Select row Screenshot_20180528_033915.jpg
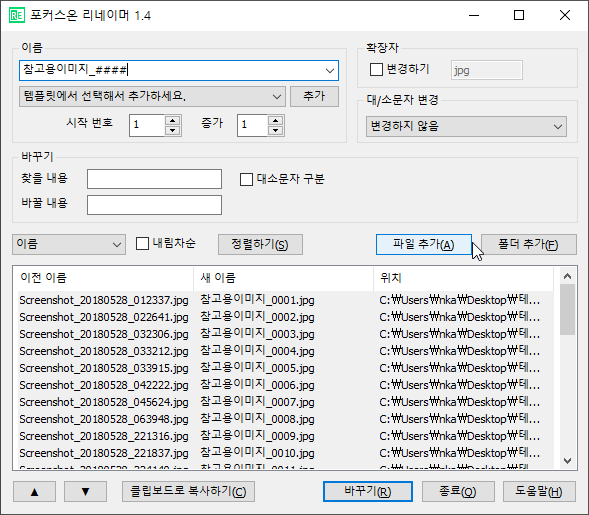589x515 pixels. click(x=285, y=369)
